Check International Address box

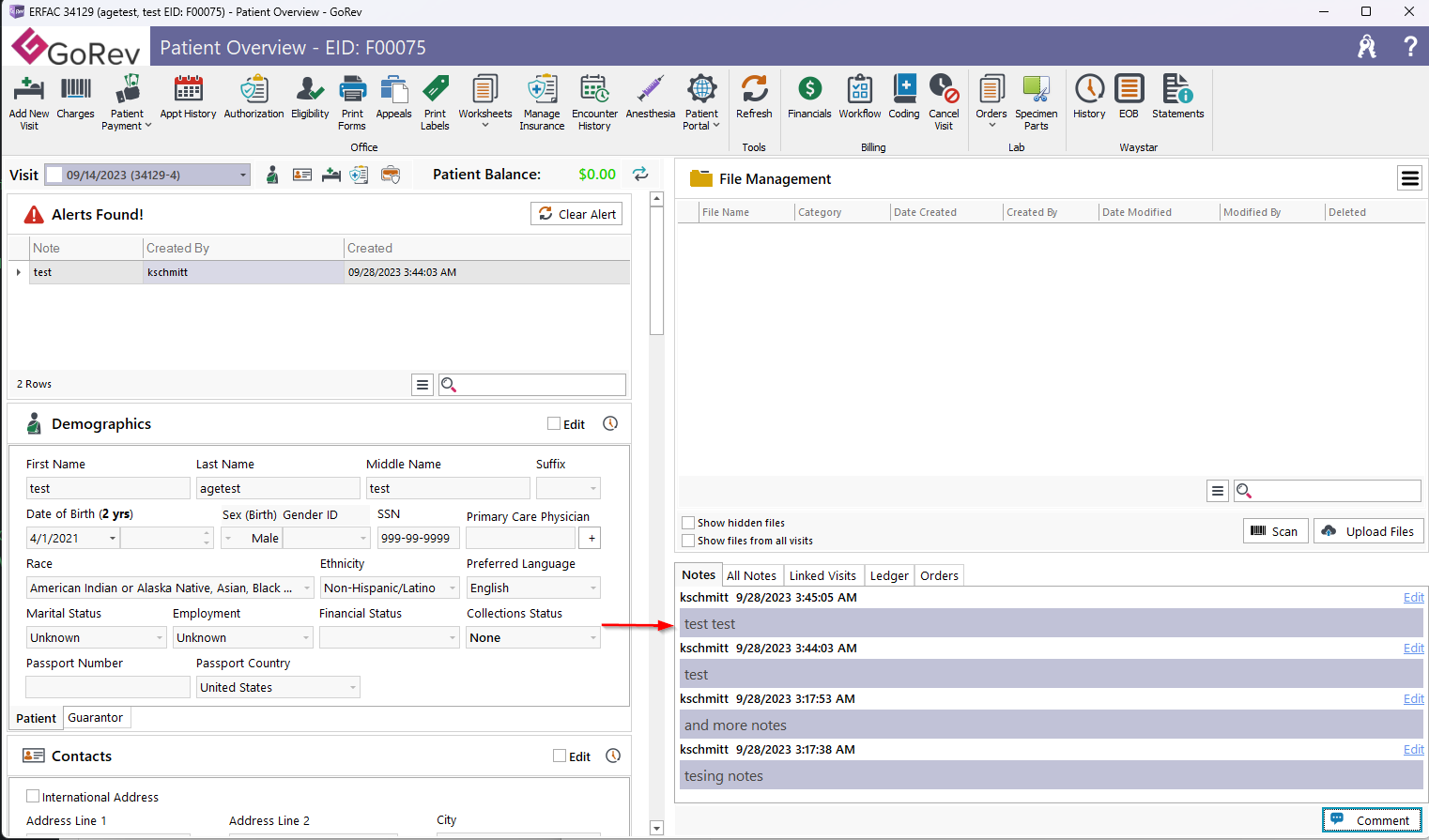33,796
